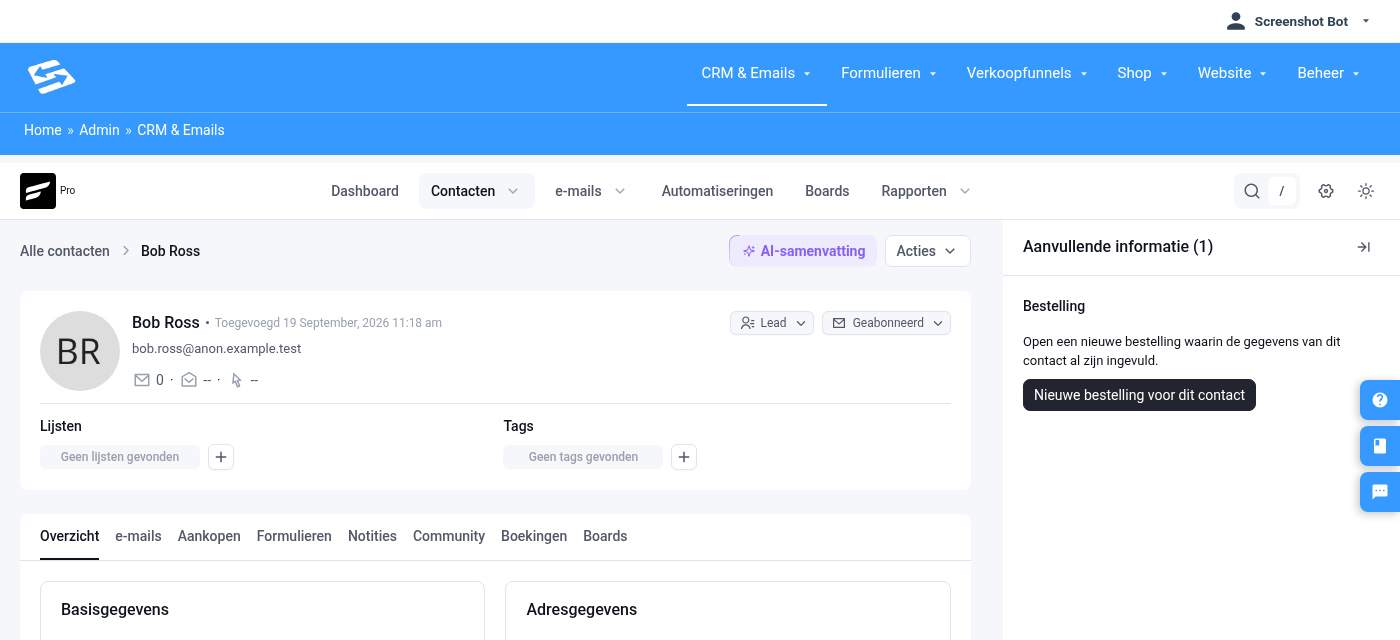Click the Toegevoegd 19 September date text
The width and height of the screenshot is (1400, 640).
pyautogui.click(x=328, y=323)
